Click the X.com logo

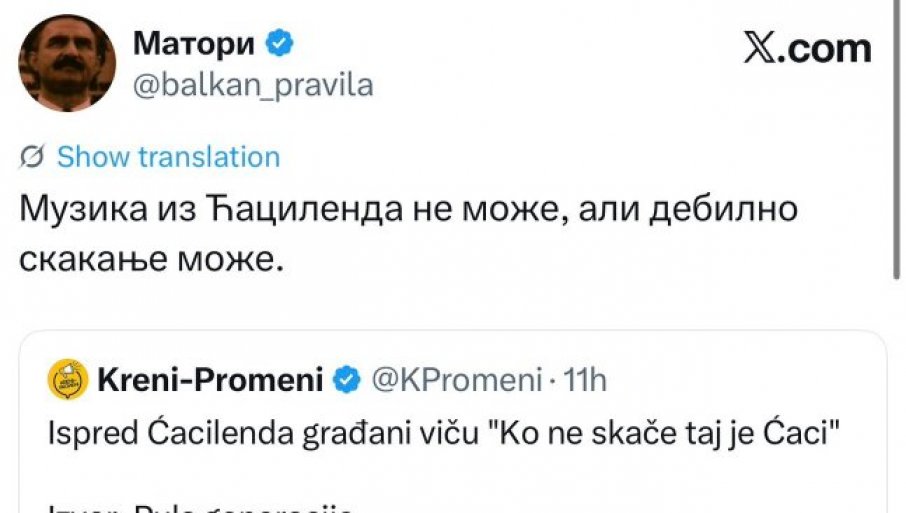807,48
